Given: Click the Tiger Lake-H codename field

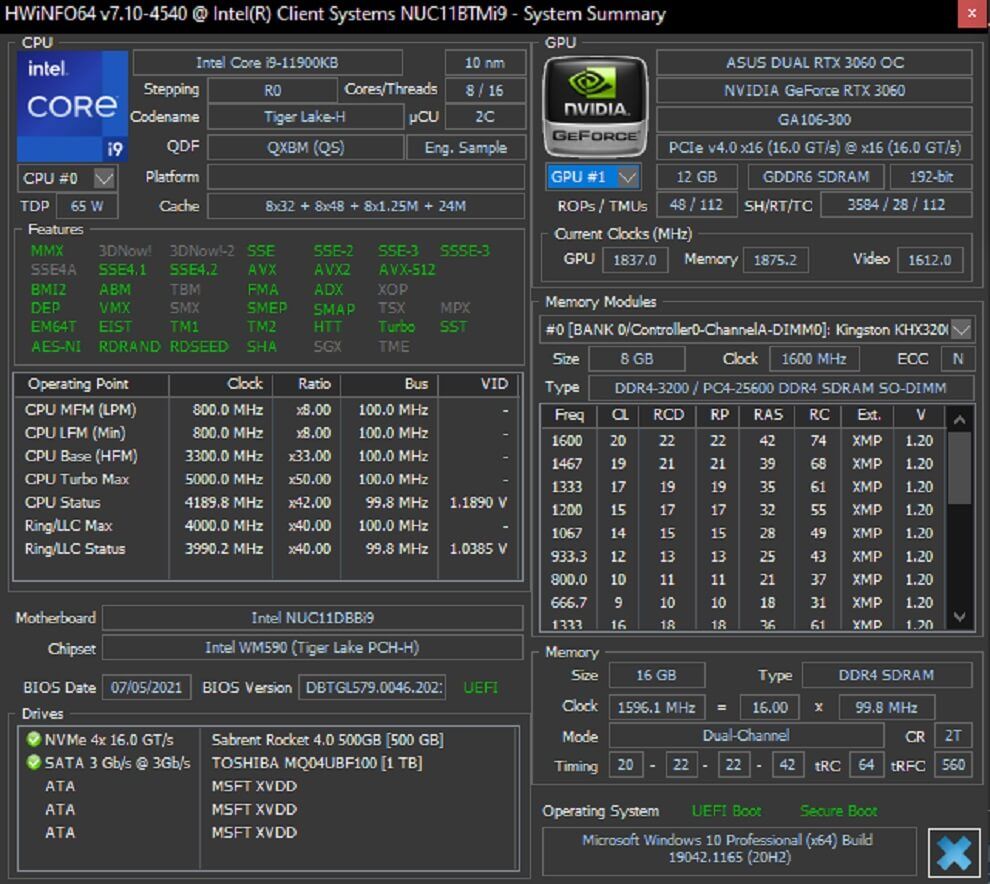Looking at the screenshot, I should click(x=305, y=117).
